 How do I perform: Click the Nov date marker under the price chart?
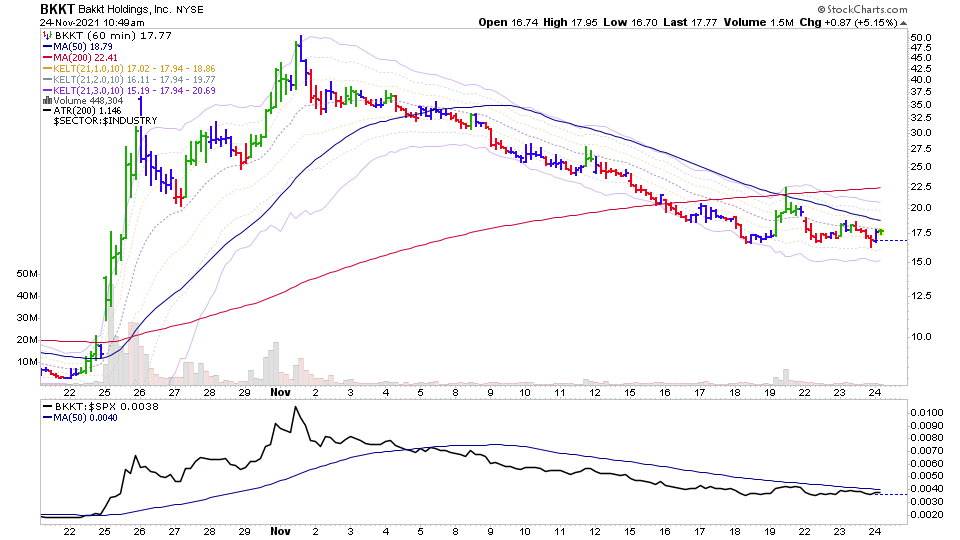pyautogui.click(x=280, y=392)
